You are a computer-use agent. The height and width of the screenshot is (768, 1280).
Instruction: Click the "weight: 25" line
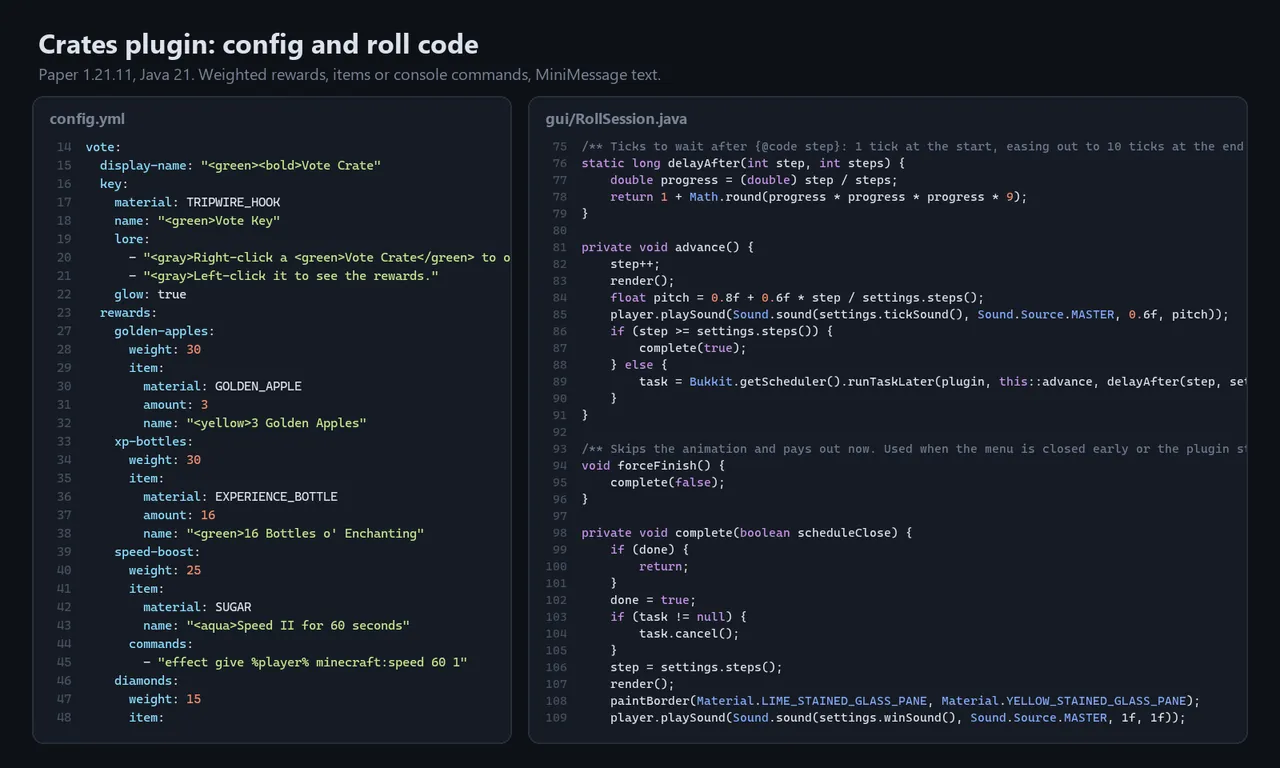pos(165,570)
